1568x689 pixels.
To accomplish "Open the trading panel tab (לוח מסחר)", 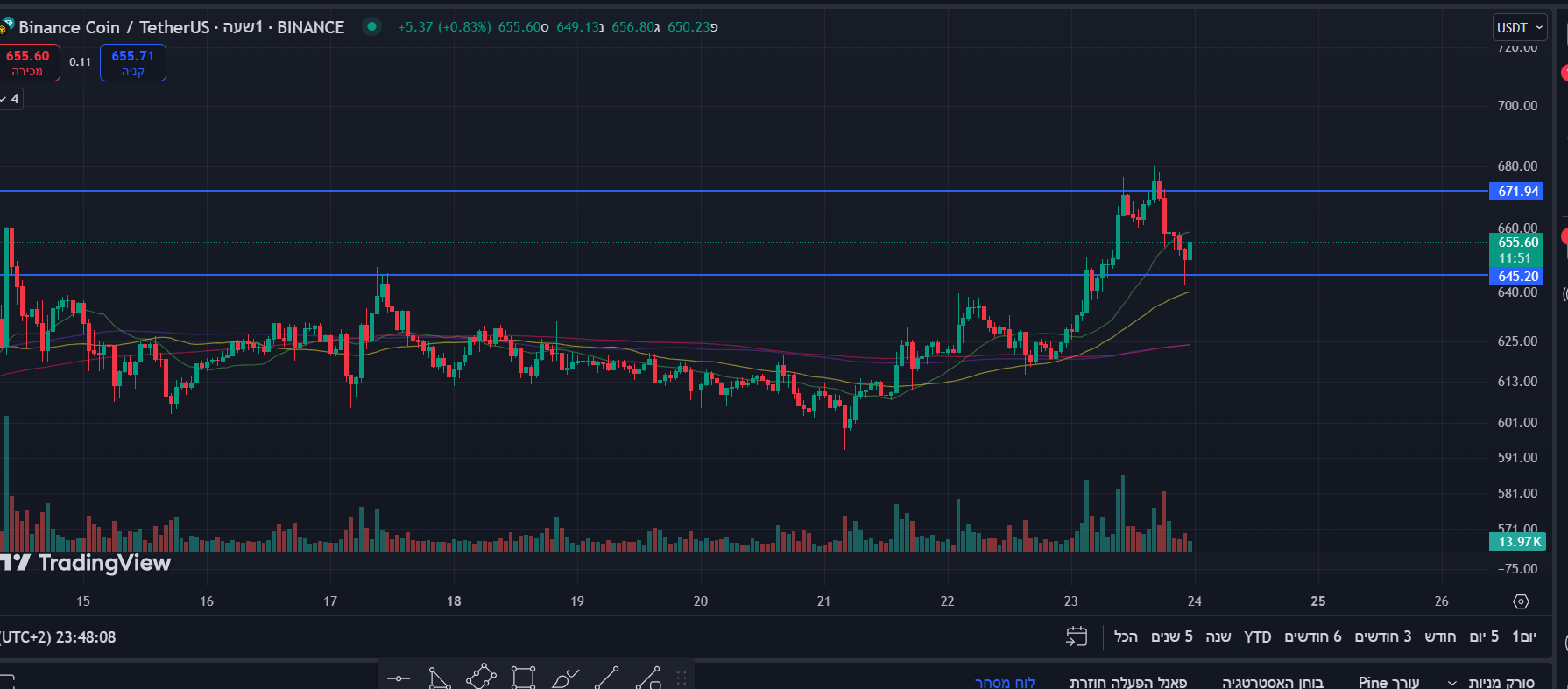I will click(x=1005, y=682).
